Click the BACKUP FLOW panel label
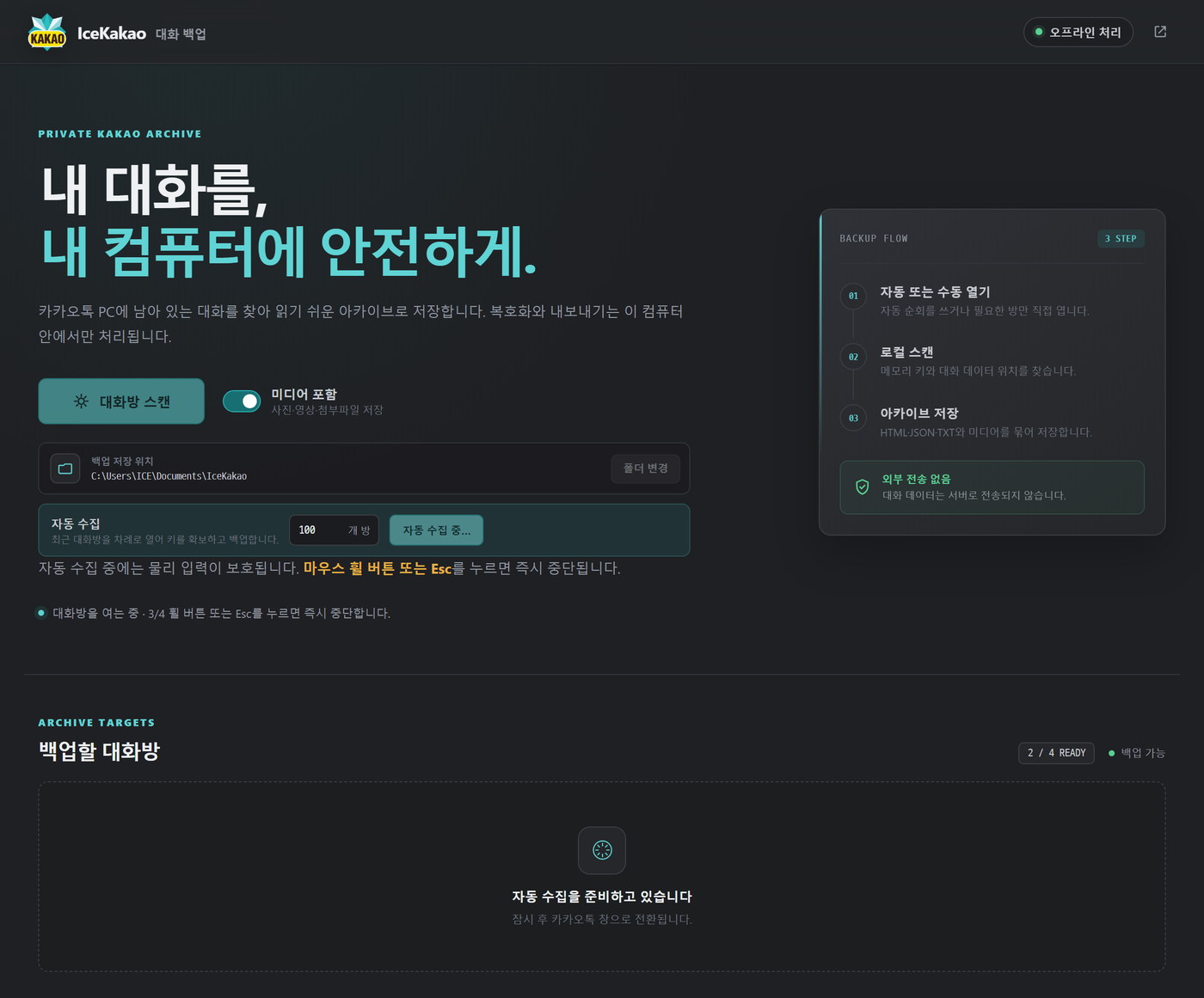This screenshot has width=1204, height=998. pos(874,239)
